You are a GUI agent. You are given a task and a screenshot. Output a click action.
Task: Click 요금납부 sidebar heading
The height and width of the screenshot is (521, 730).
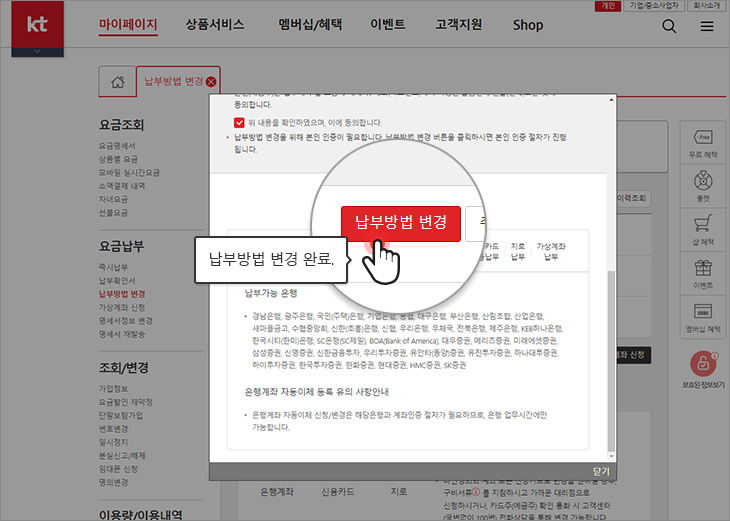click(121, 246)
